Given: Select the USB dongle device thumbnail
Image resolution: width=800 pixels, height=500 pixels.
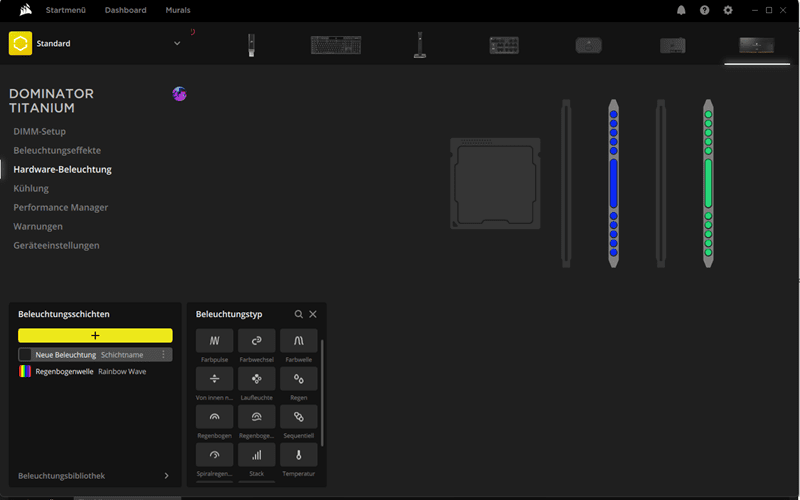Looking at the screenshot, I should click(x=251, y=45).
